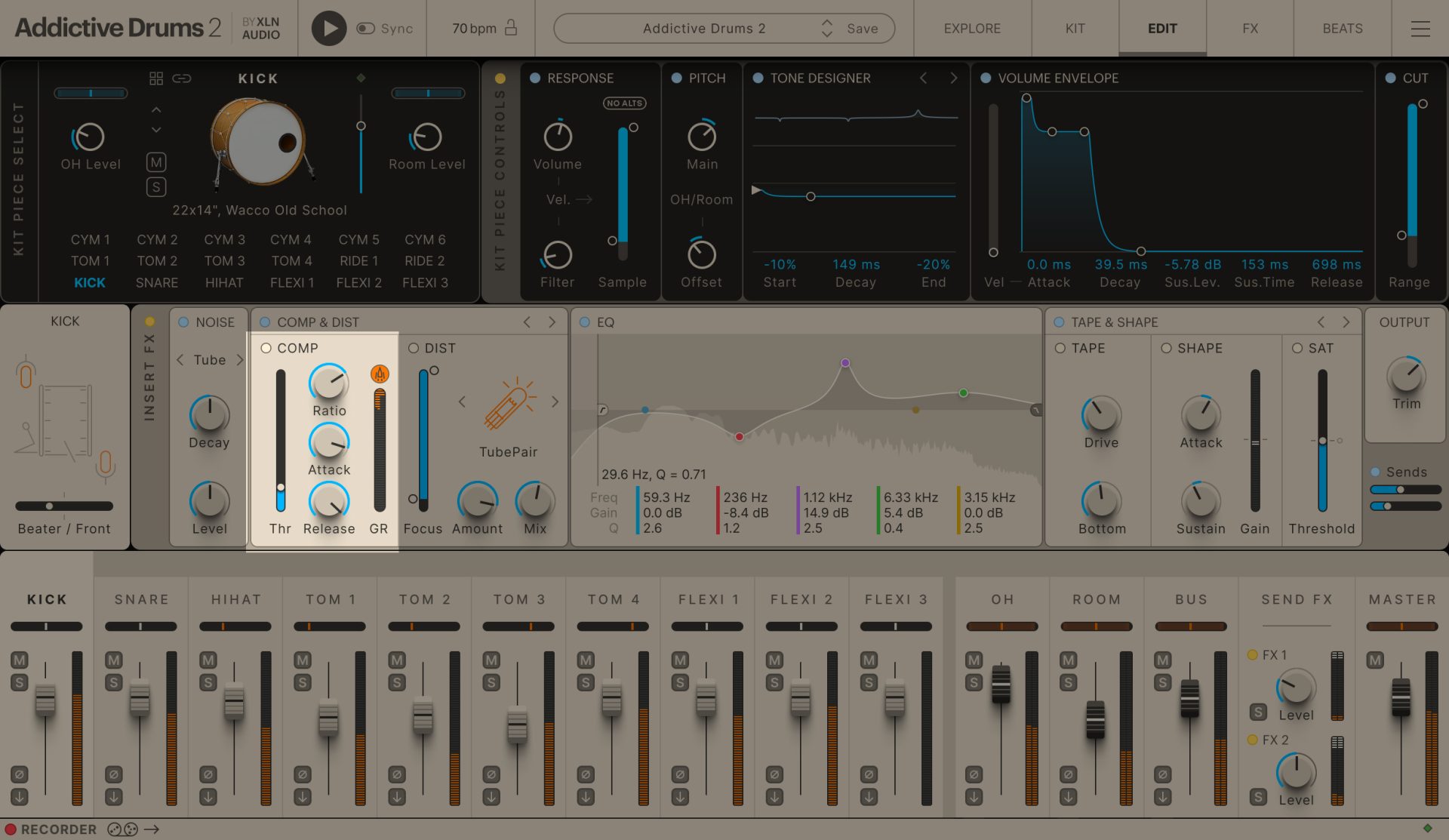This screenshot has width=1449, height=840.
Task: Select next distortion type after TubePair
Action: click(555, 402)
